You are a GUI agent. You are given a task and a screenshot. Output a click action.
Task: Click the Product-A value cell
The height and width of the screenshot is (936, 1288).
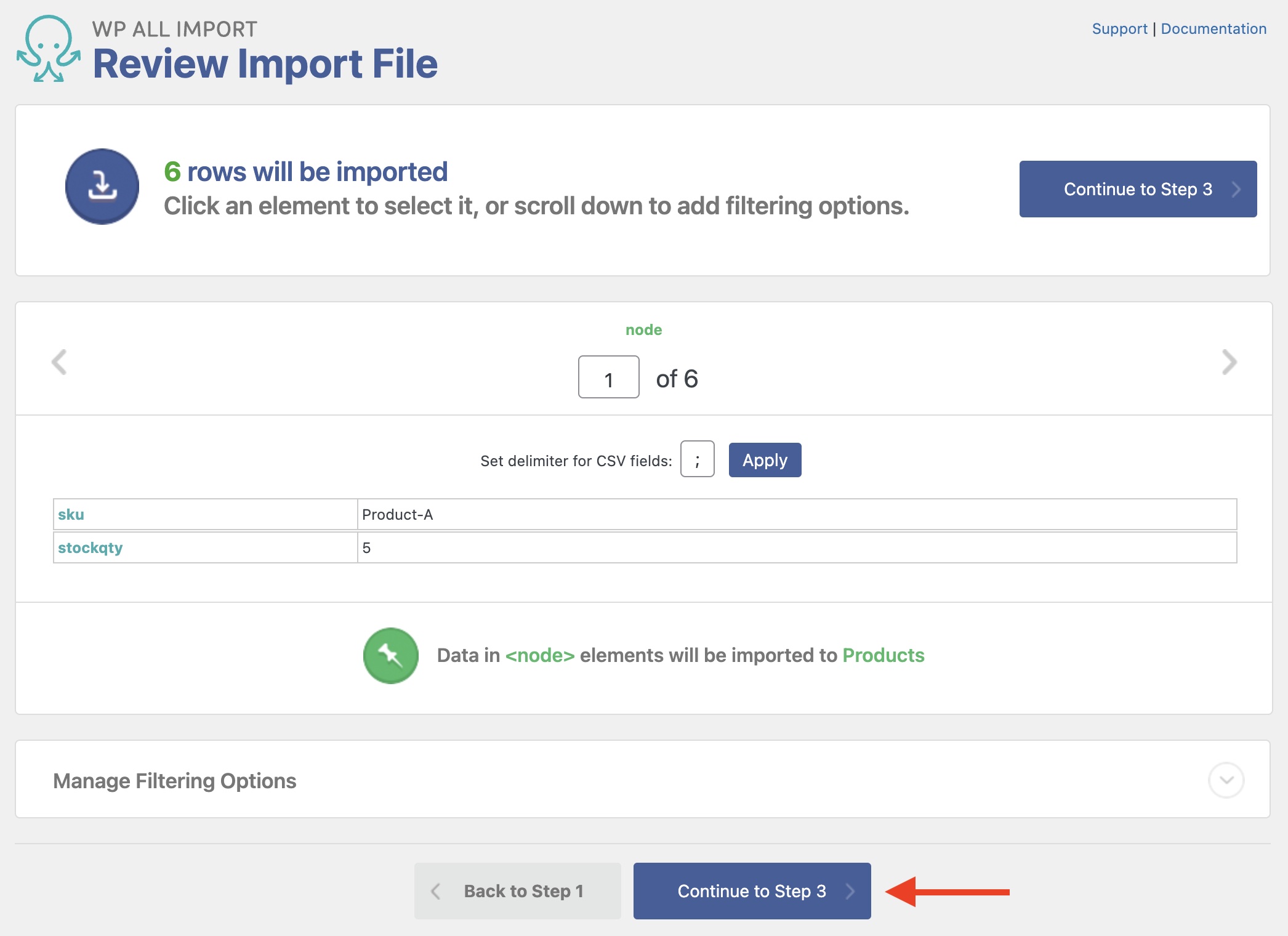pyautogui.click(x=398, y=514)
